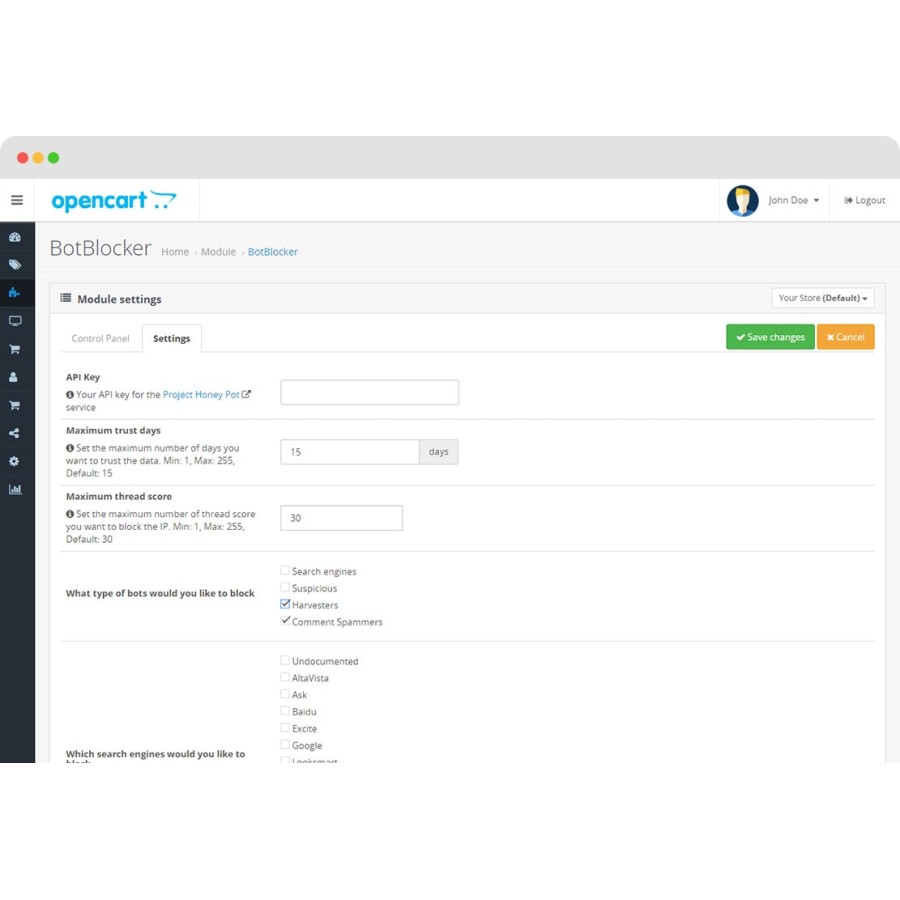Image resolution: width=900 pixels, height=900 pixels.
Task: Check the Ask checkbox
Action: click(x=285, y=693)
